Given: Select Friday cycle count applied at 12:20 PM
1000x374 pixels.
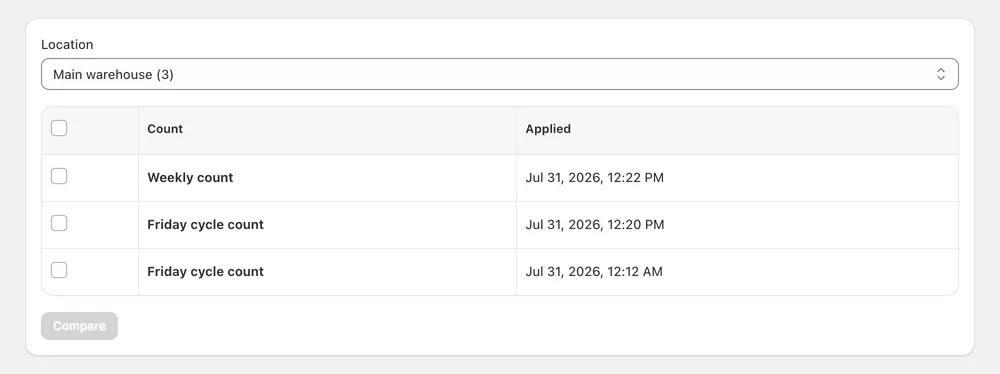Looking at the screenshot, I should (x=205, y=225).
